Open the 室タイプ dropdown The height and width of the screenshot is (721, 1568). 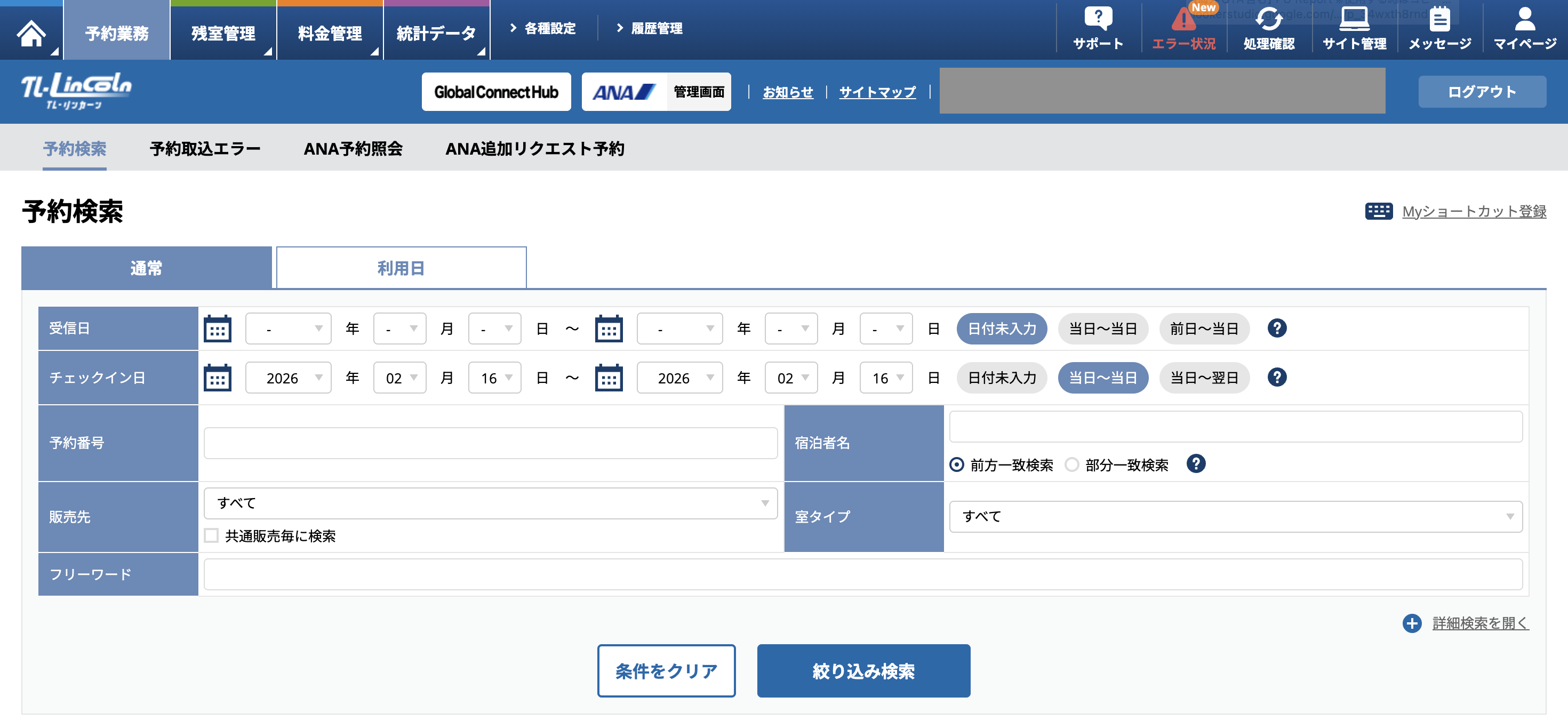click(x=1235, y=517)
